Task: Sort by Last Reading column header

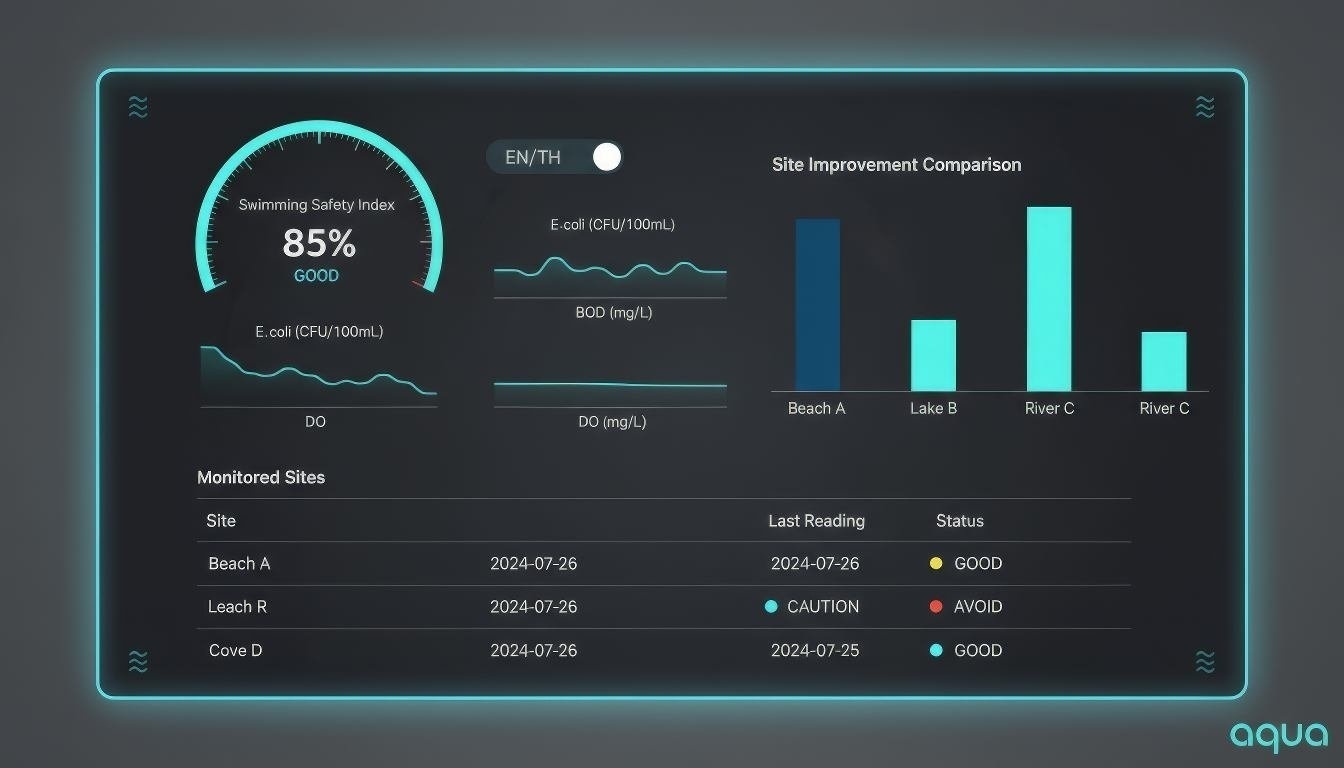Action: (816, 521)
